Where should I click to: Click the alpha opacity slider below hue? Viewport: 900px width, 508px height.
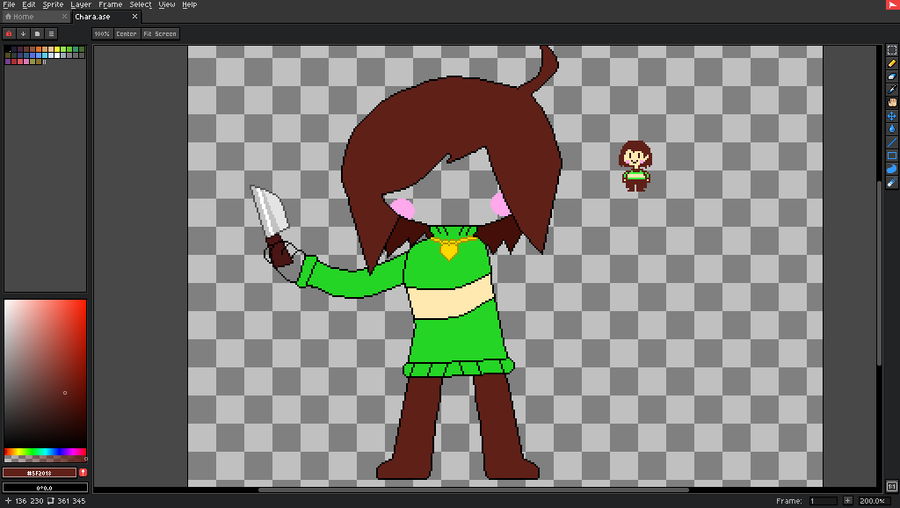(x=45, y=459)
